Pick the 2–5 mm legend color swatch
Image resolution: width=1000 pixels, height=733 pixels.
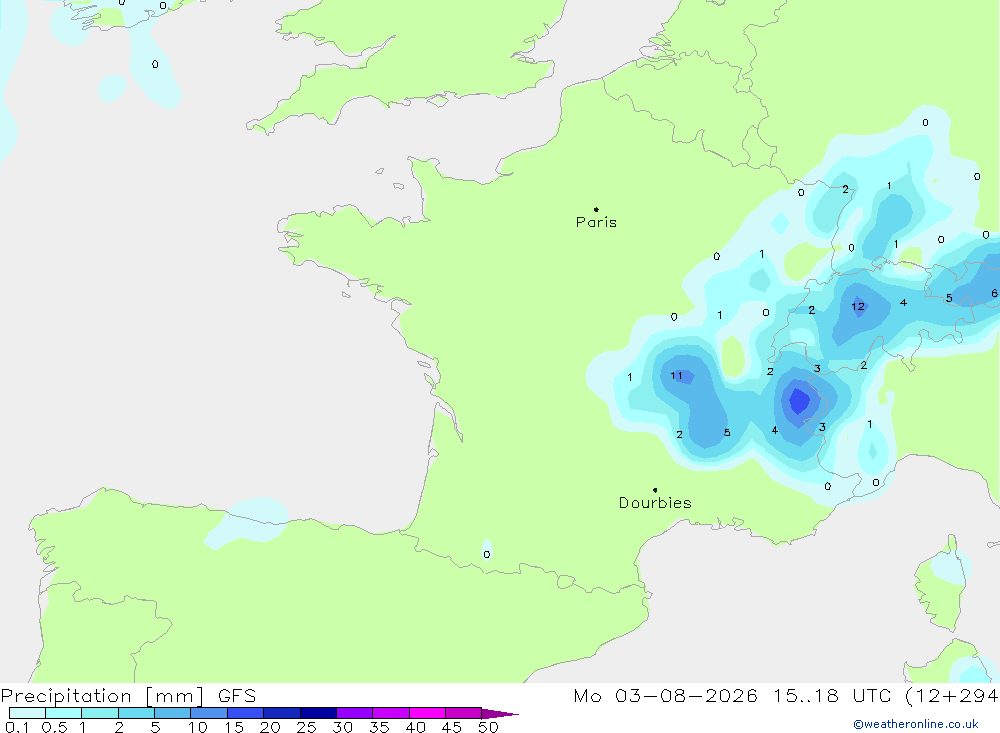(136, 713)
